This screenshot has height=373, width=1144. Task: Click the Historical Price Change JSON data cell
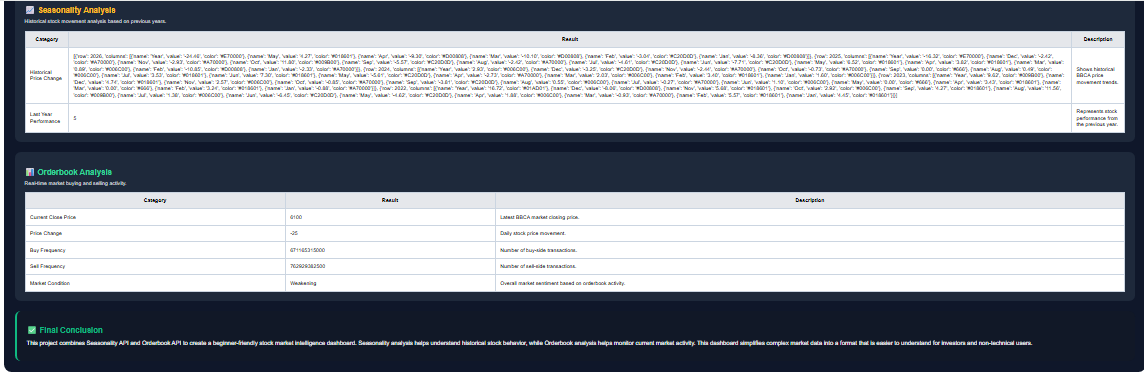click(x=570, y=76)
